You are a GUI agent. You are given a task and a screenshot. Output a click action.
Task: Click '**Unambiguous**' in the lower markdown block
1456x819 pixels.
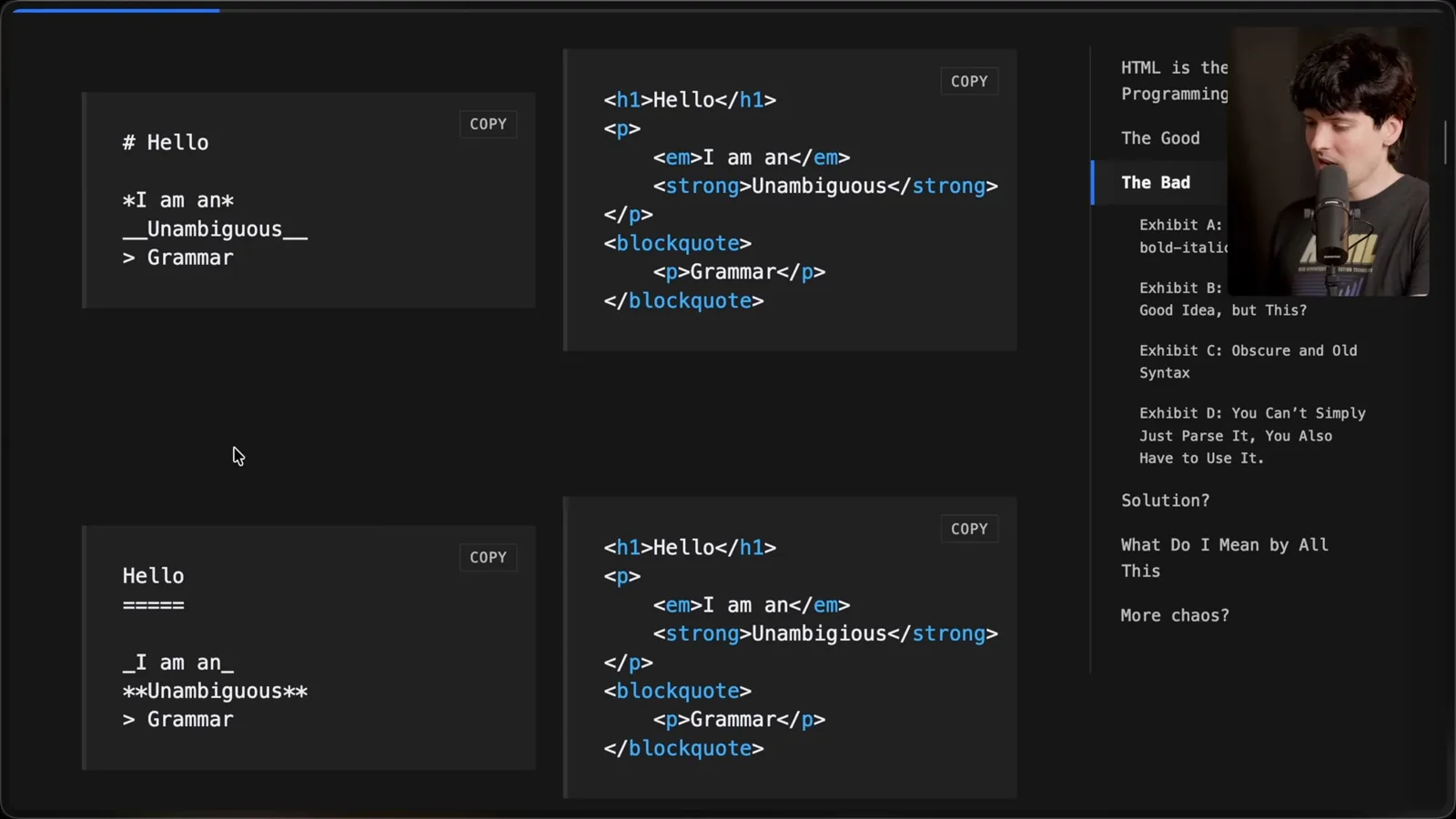(x=215, y=692)
